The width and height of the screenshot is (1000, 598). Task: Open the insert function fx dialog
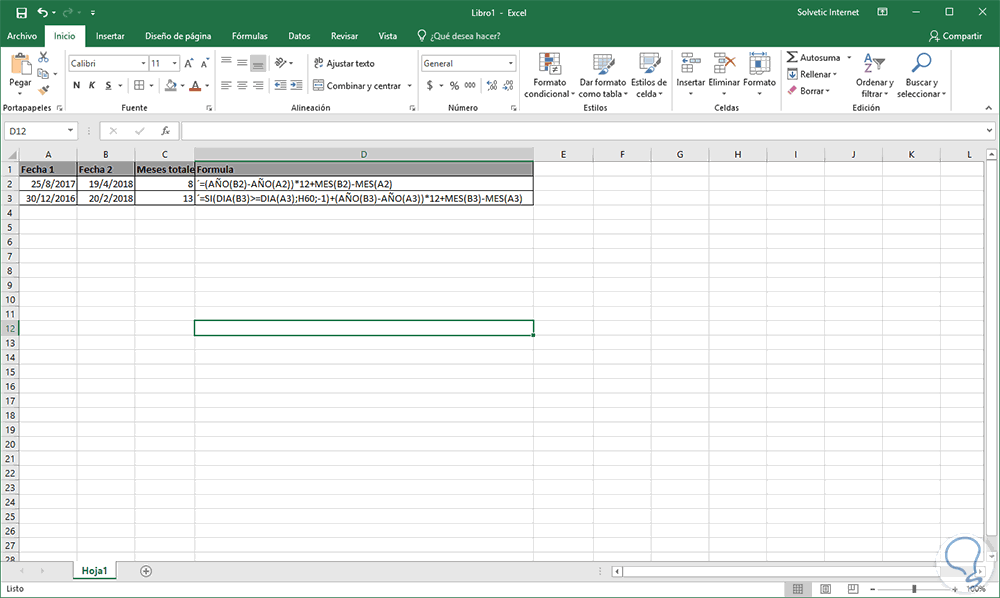(x=166, y=131)
